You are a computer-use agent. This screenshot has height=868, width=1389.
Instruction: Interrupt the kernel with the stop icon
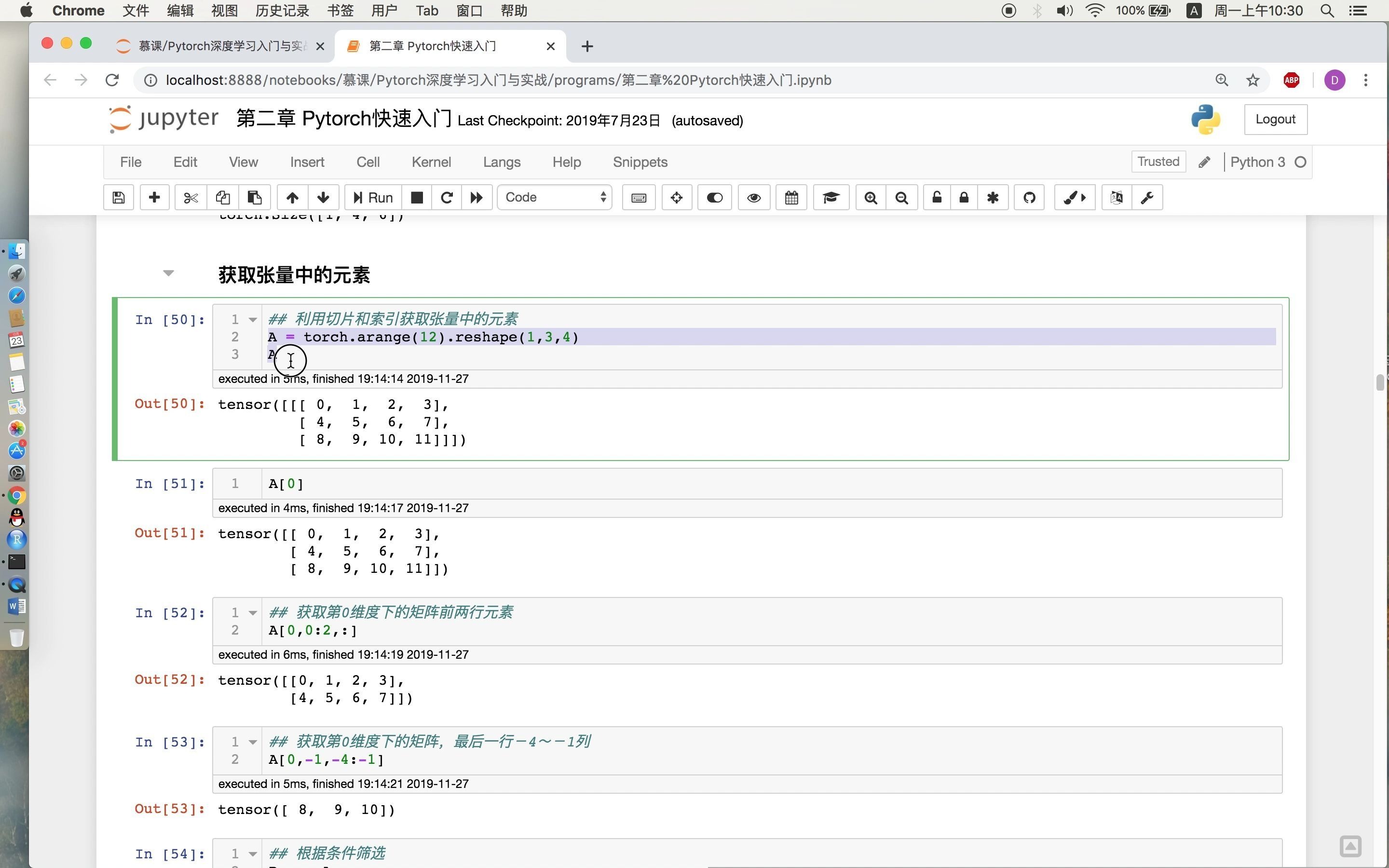417,198
